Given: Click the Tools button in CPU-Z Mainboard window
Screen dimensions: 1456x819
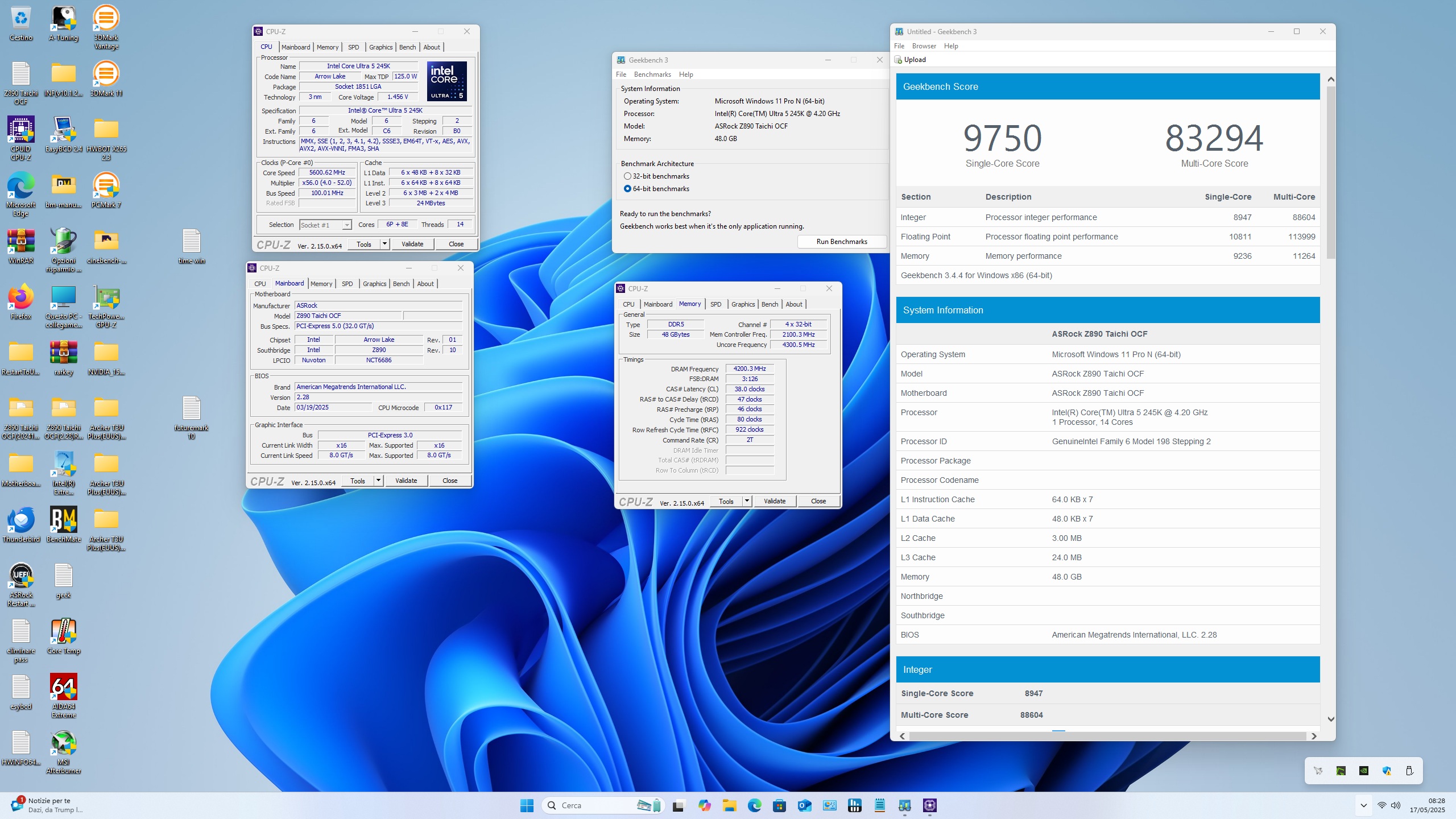Looking at the screenshot, I should pyautogui.click(x=358, y=481).
